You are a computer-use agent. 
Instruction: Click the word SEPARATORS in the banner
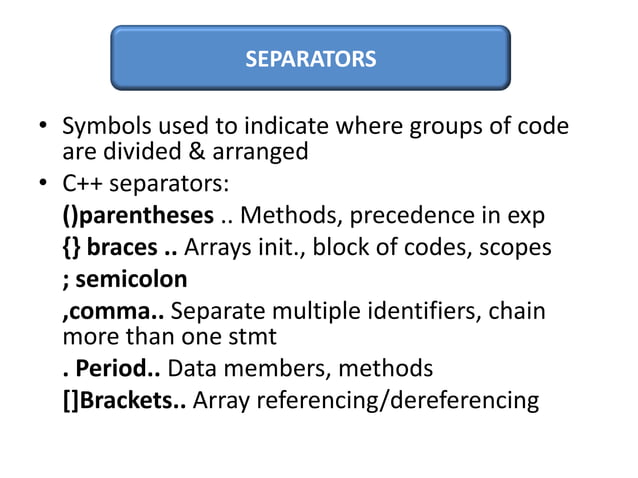310,59
